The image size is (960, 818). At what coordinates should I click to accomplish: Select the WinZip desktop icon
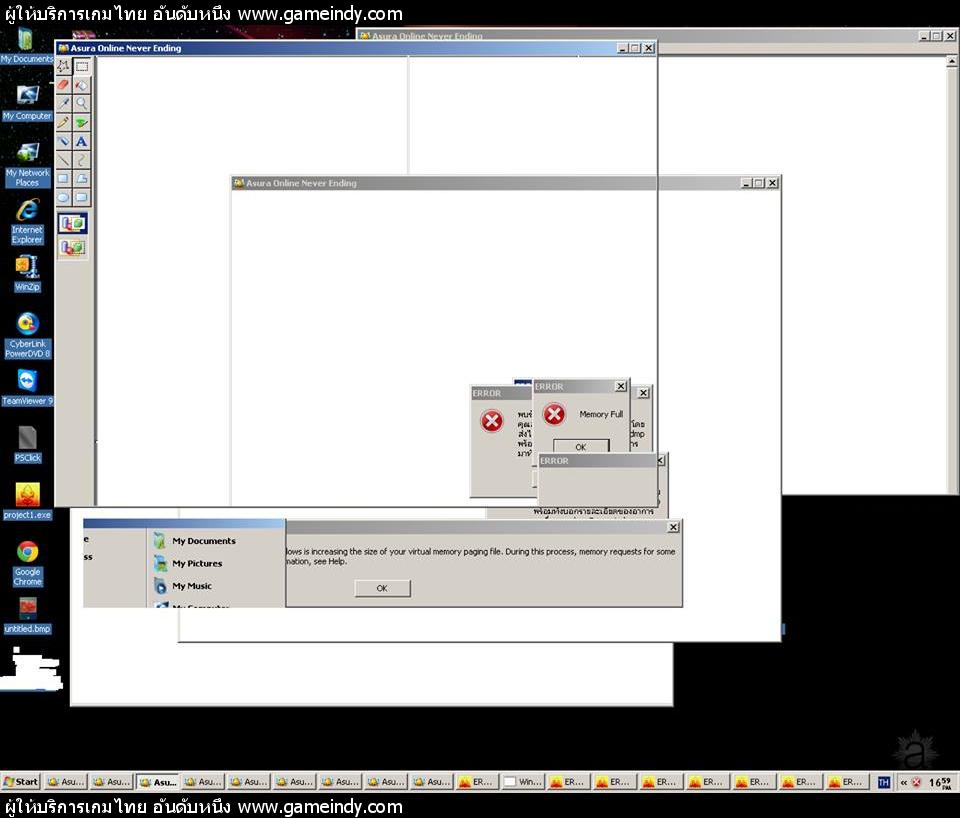click(x=27, y=273)
